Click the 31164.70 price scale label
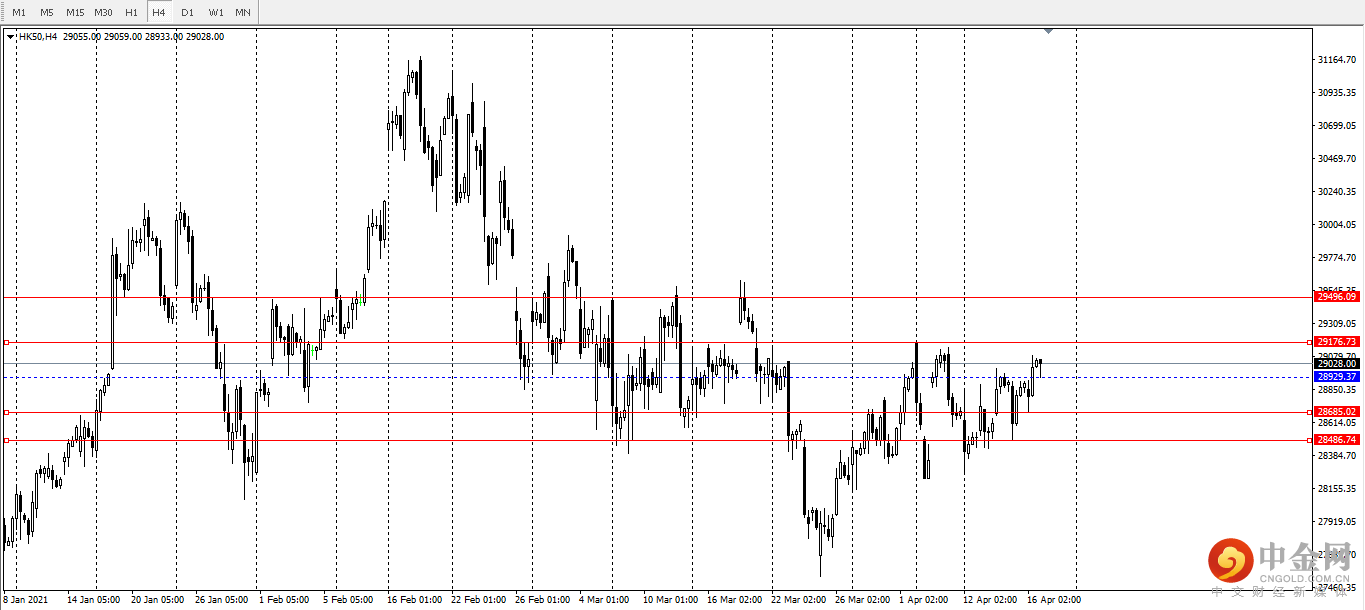The height and width of the screenshot is (610, 1365). pos(1337,60)
